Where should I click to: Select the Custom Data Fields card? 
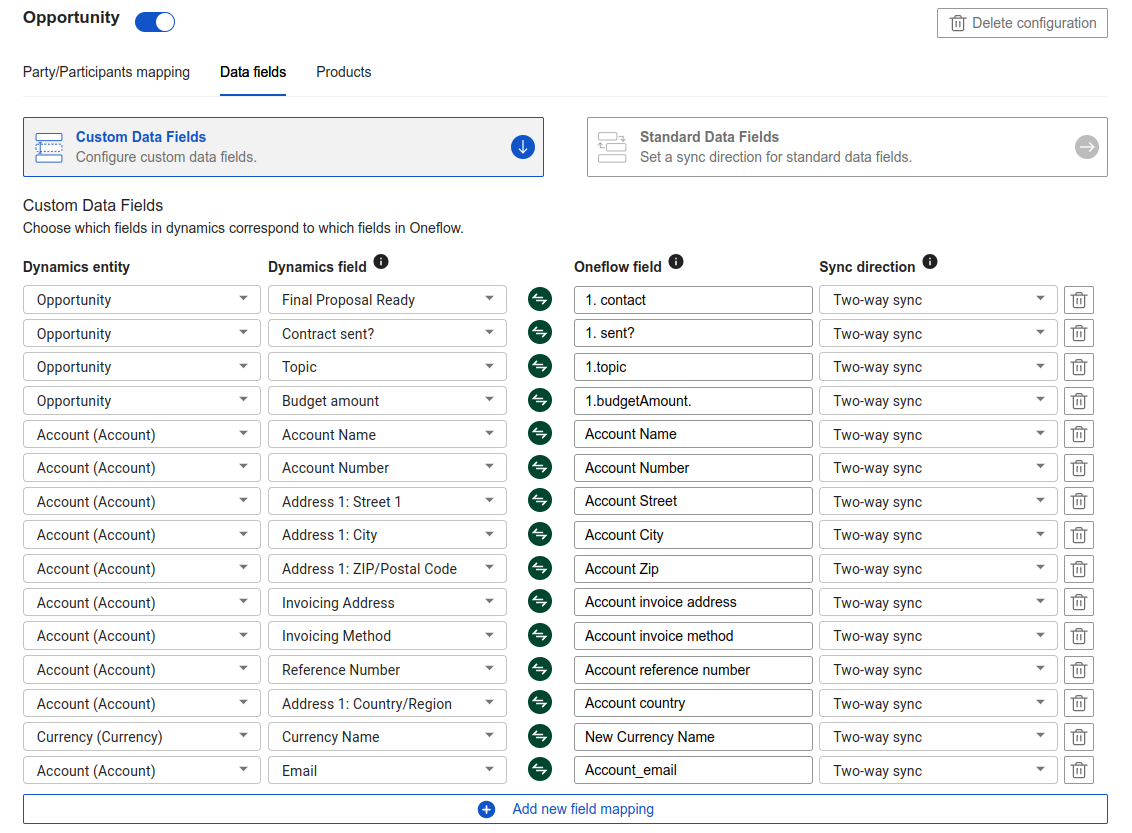point(283,147)
